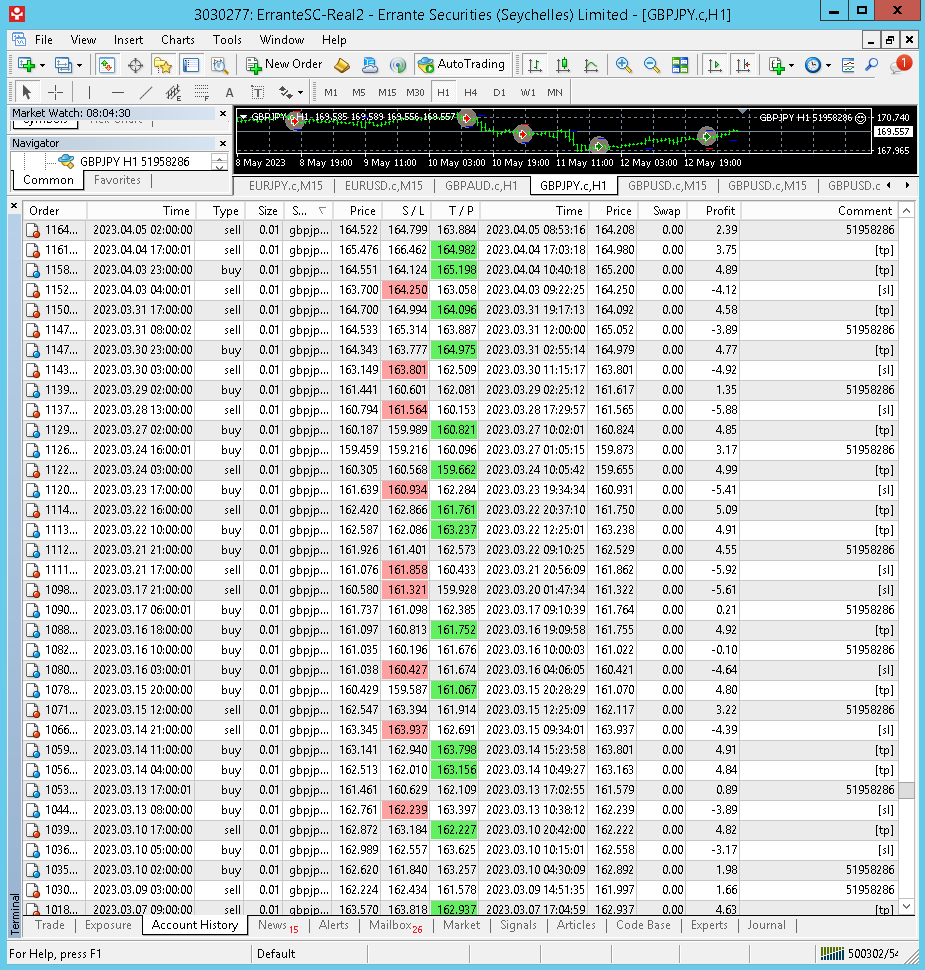Select the Crosshair circle icon in the main toolbar
This screenshot has height=970, width=925.
[x=135, y=64]
